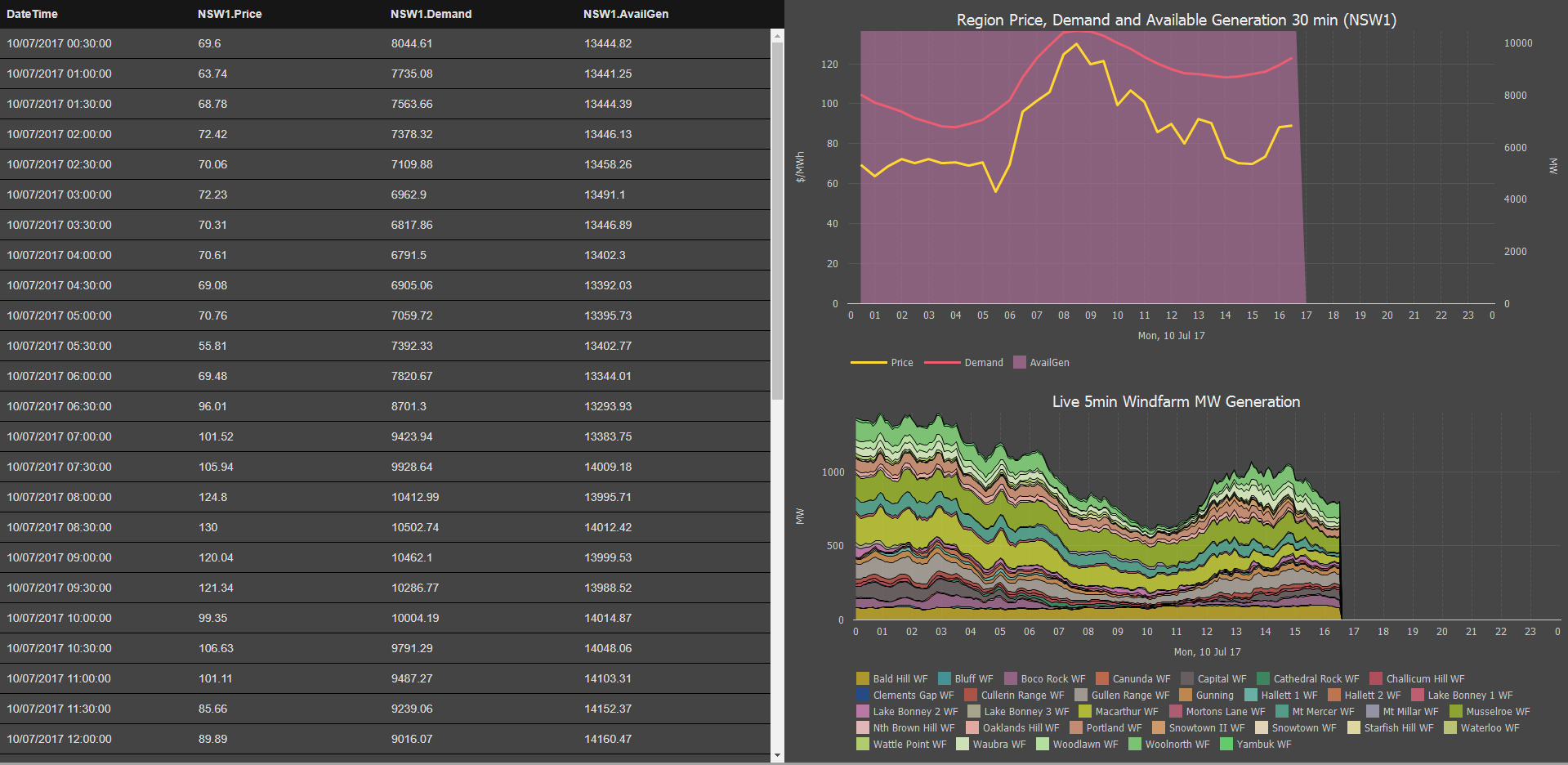This screenshot has width=1568, height=765.
Task: Select the demand value 10004.19
Action: pos(415,618)
